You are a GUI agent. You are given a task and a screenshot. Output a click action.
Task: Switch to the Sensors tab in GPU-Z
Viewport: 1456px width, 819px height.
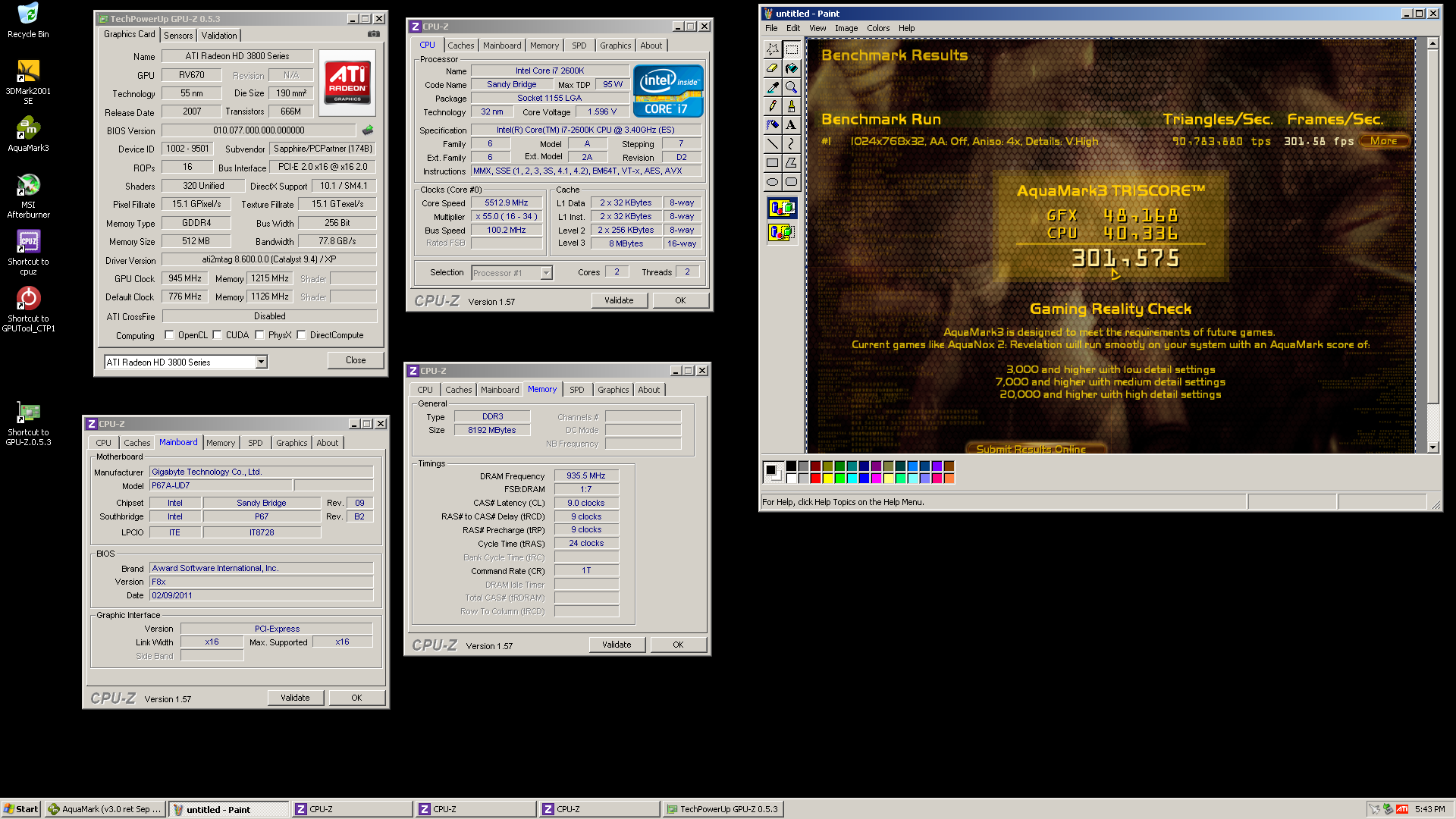coord(178,36)
